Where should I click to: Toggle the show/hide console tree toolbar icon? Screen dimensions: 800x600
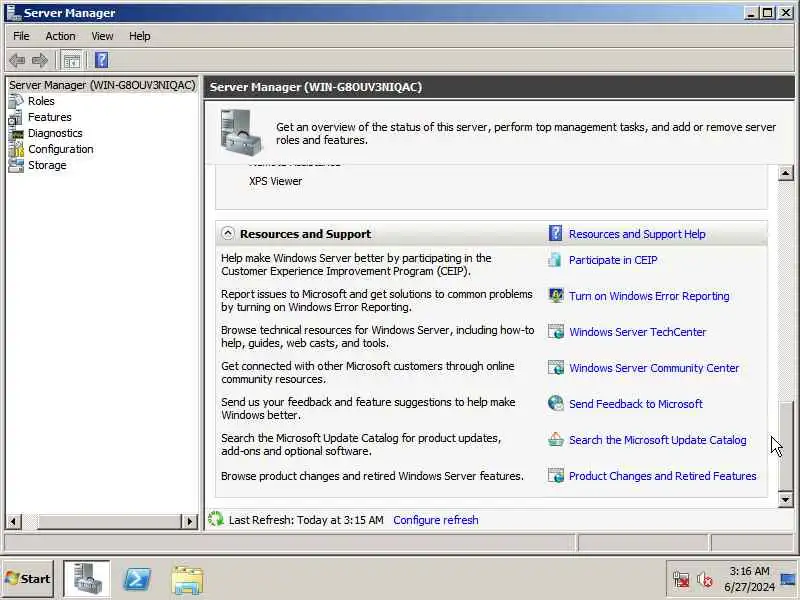coord(71,60)
